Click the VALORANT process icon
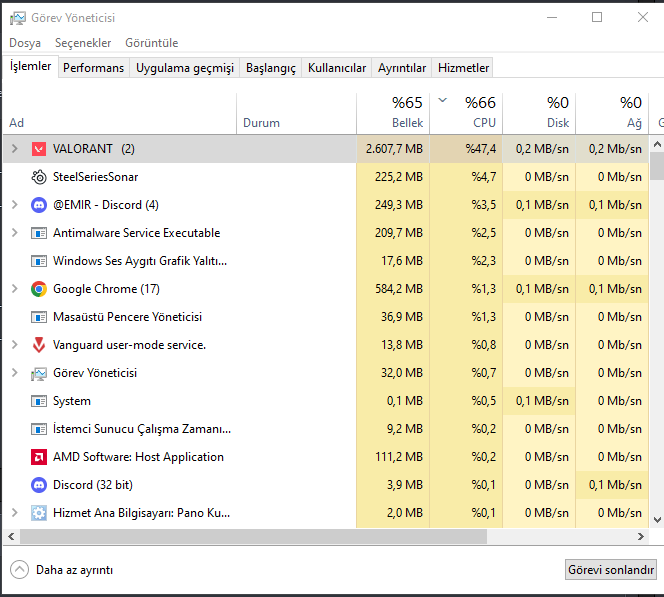Screen dimensions: 664x597 coord(39,149)
